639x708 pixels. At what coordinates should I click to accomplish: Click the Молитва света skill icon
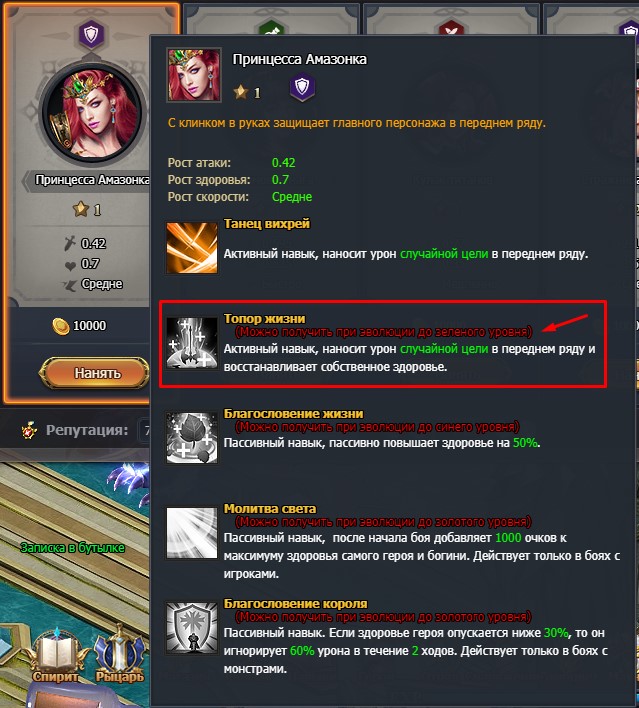point(192,533)
